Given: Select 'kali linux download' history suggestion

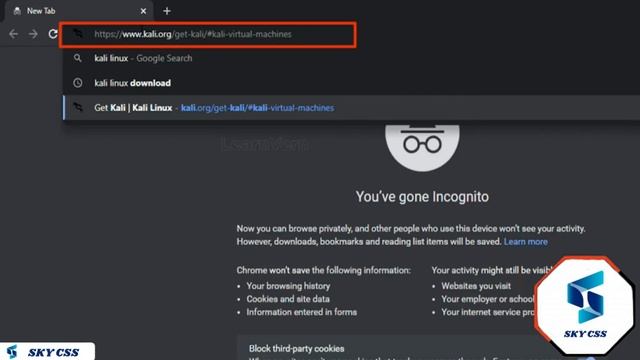Looking at the screenshot, I should click(x=351, y=83).
